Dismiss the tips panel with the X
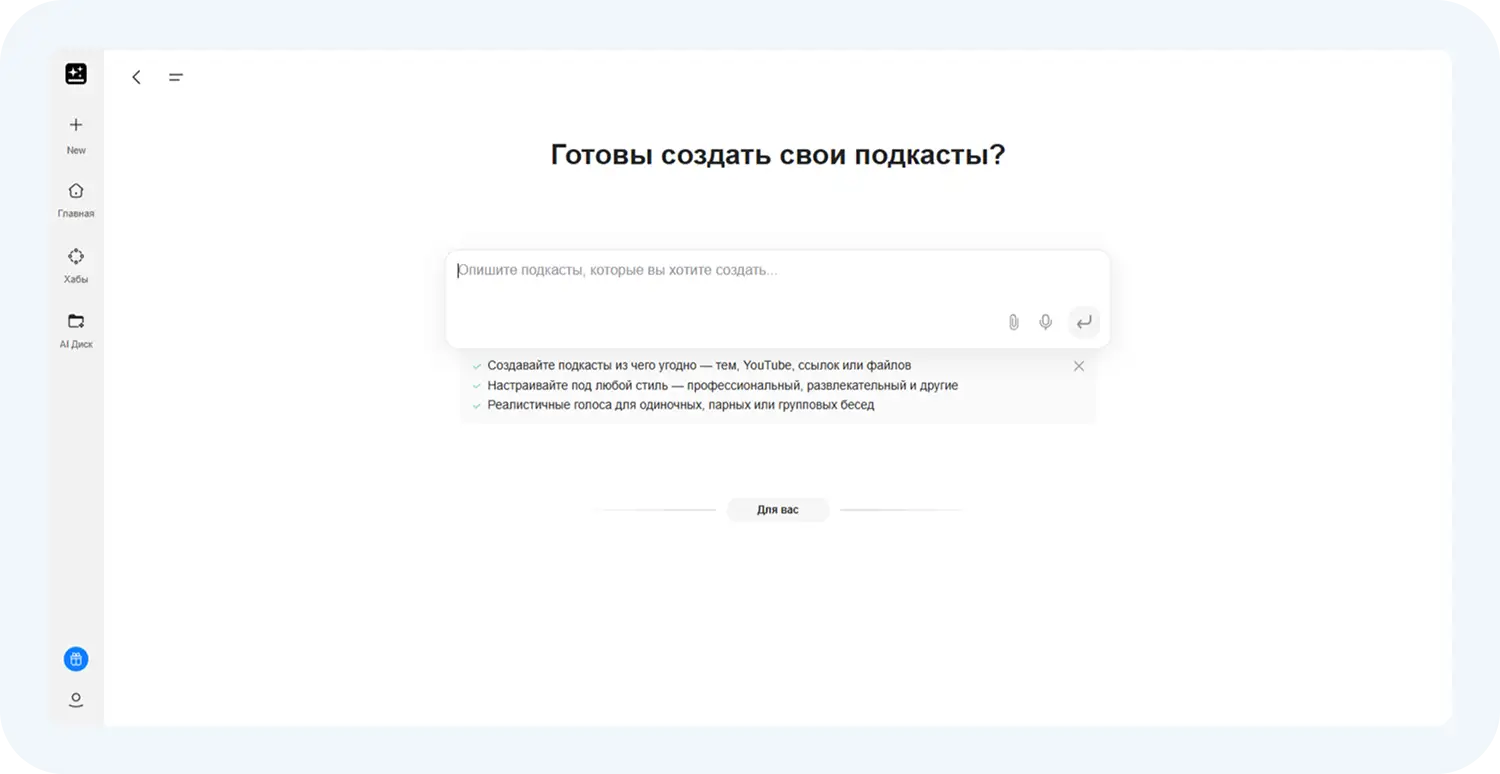1500x774 pixels. pyautogui.click(x=1079, y=366)
